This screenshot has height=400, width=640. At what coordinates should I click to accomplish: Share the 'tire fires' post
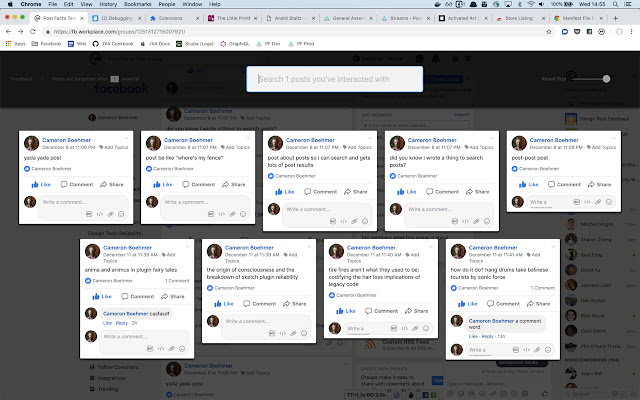click(417, 311)
